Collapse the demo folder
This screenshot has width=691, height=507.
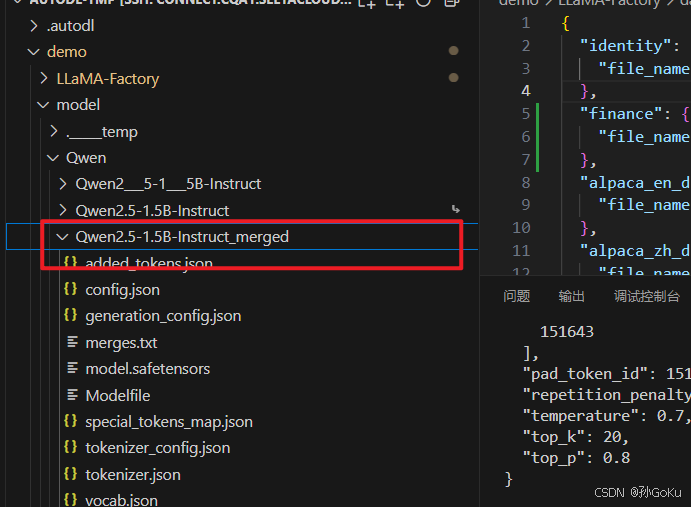tap(33, 52)
